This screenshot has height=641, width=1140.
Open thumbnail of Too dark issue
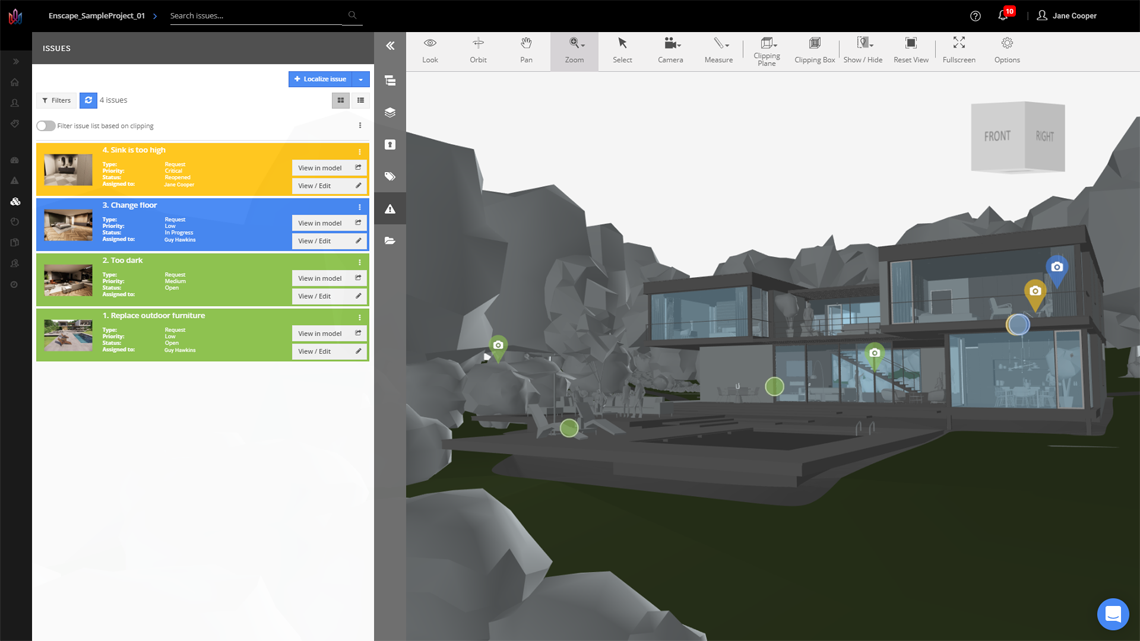68,281
